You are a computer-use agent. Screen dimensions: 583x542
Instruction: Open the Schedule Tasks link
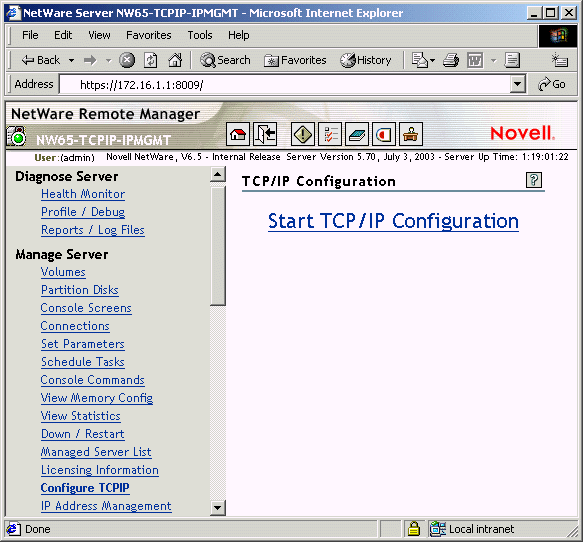point(83,362)
